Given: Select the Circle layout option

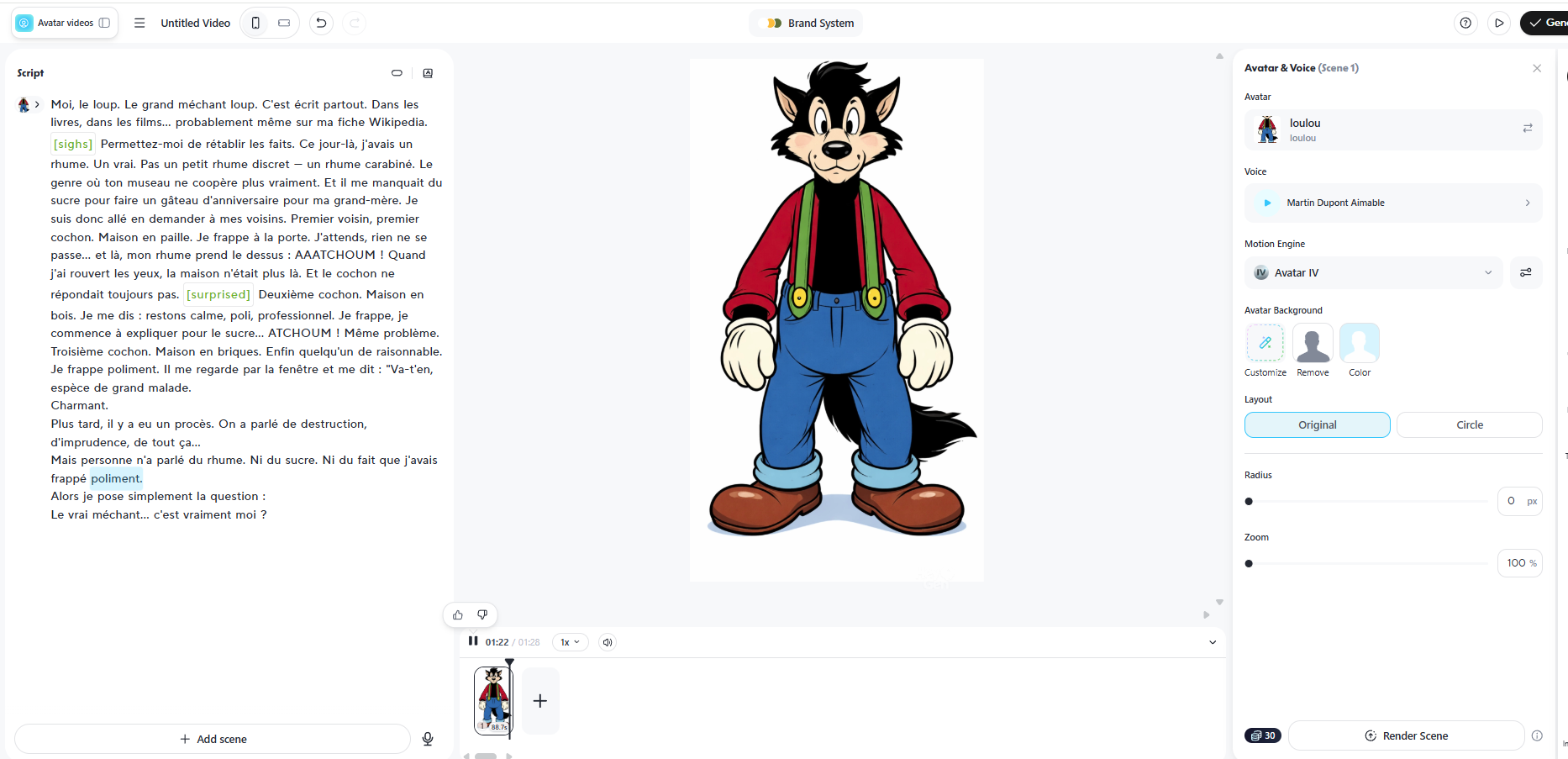Looking at the screenshot, I should tap(1470, 425).
